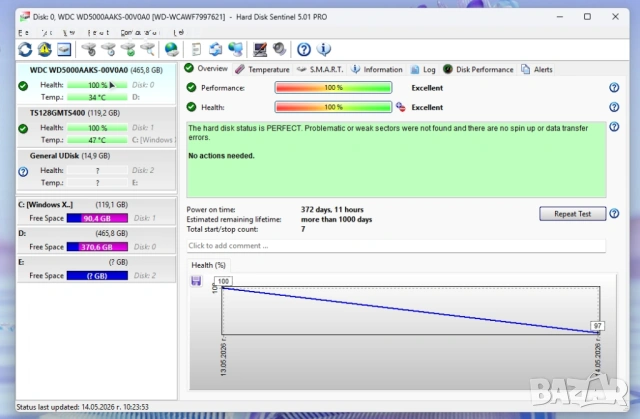The height and width of the screenshot is (419, 640).
Task: Click the '372 days, 11 hours' value
Action: tap(332, 210)
